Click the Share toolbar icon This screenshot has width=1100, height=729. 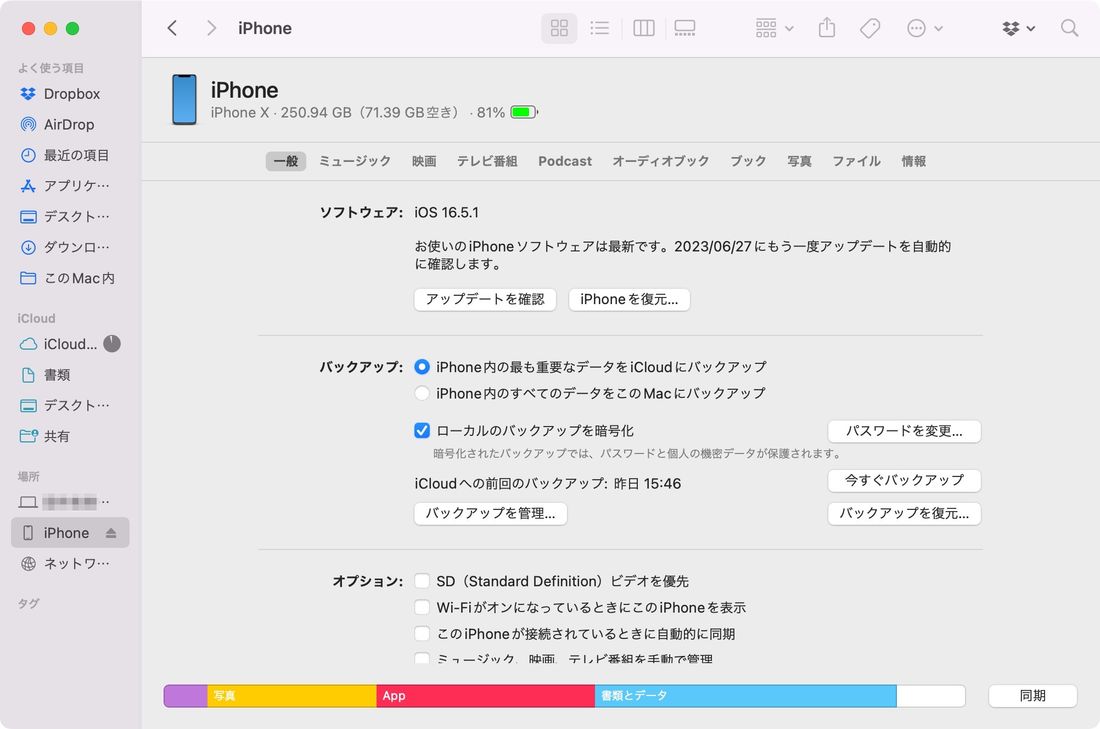[x=827, y=28]
